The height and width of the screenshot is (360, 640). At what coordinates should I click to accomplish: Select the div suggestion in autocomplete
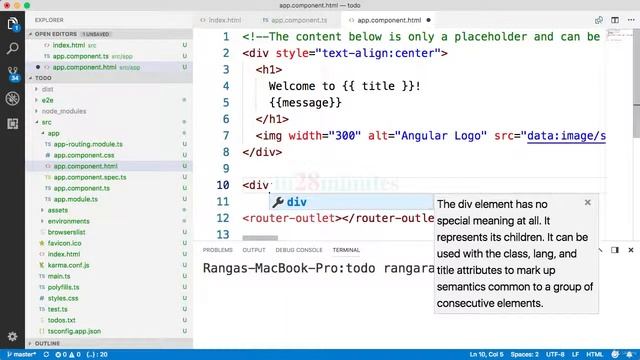click(x=351, y=202)
